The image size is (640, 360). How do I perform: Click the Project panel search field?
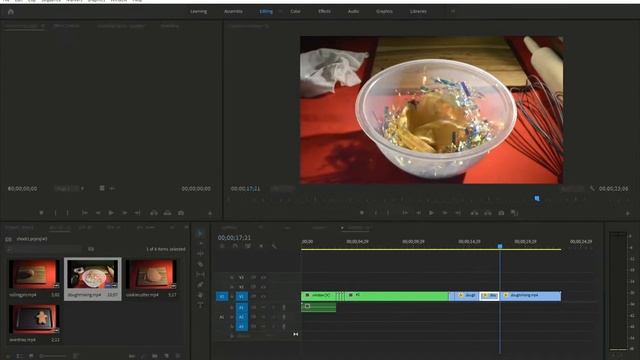point(45,249)
